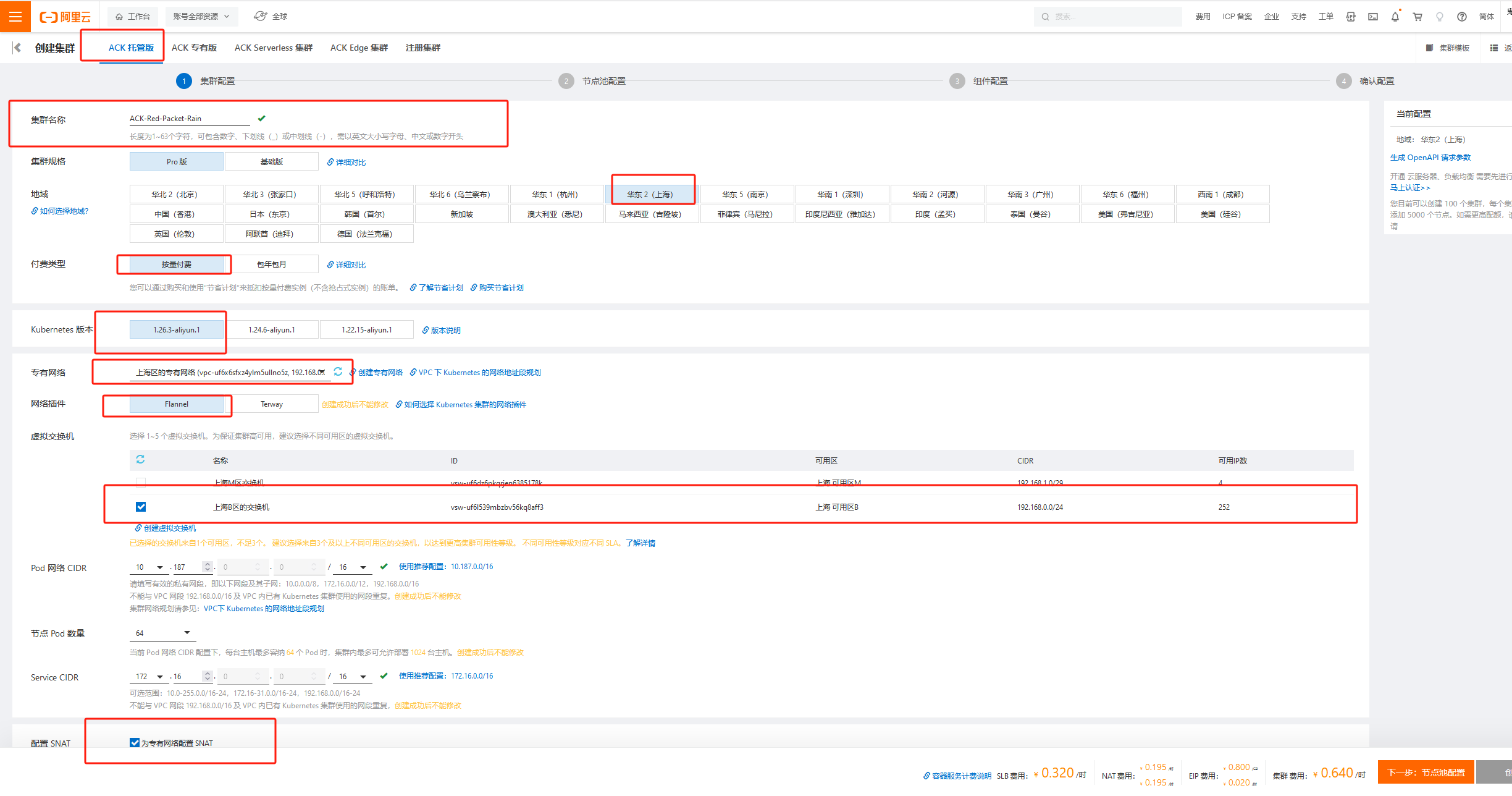
Task: Open Pod CIDR mask dropdown
Action: point(353,567)
